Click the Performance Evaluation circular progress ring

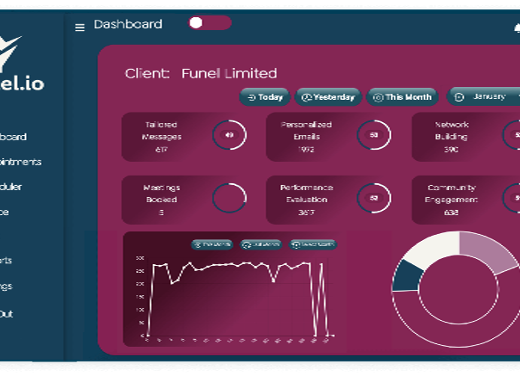[x=374, y=198]
